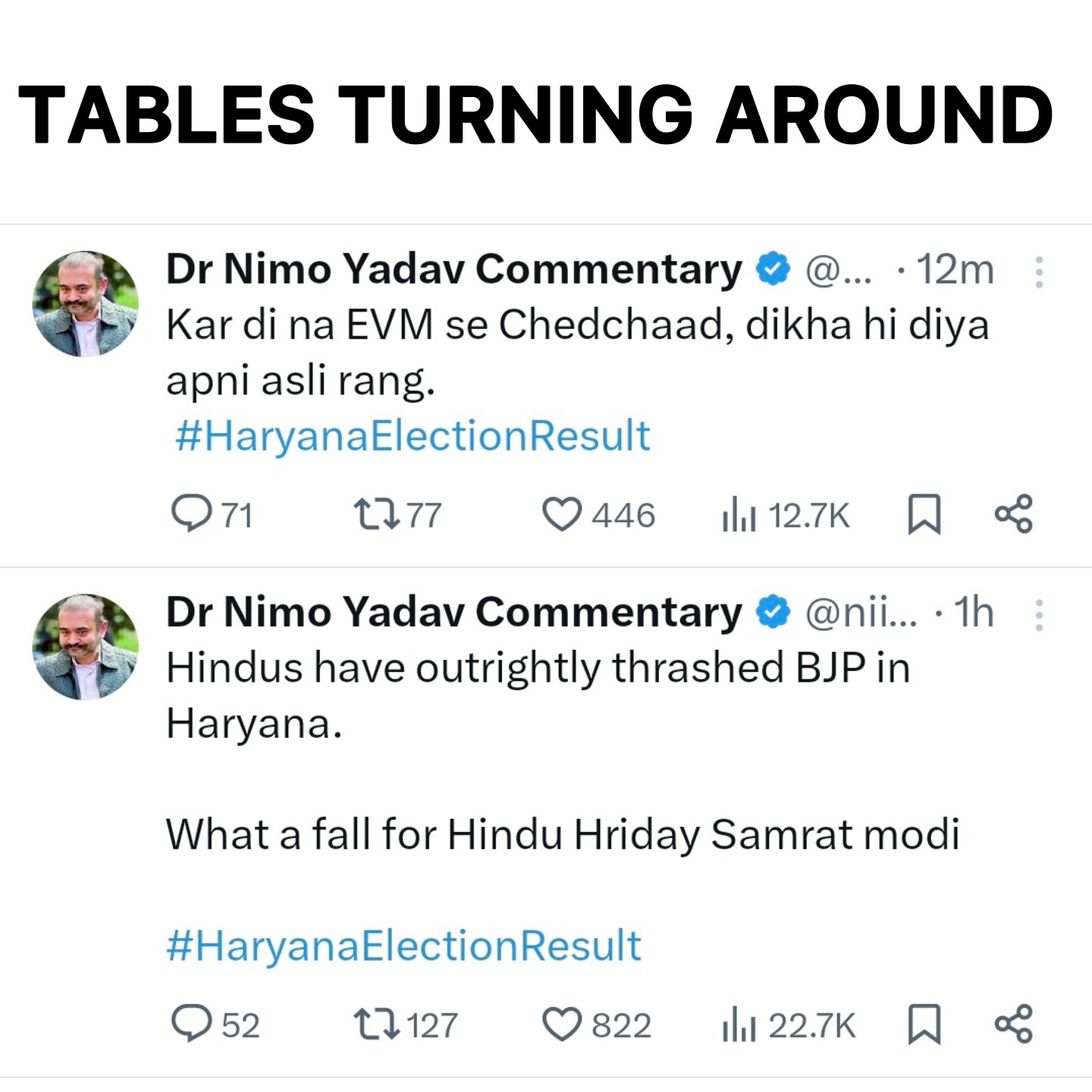This screenshot has width=1092, height=1092.
Task: Bookmark the 1-hour-old tweet
Action: pos(924,1024)
